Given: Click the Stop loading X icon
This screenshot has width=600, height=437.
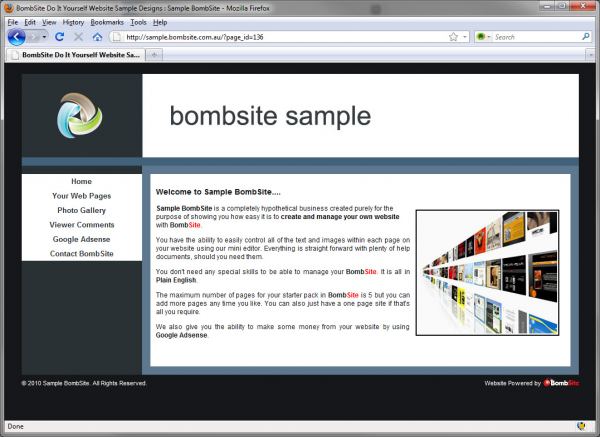Looking at the screenshot, I should point(78,37).
